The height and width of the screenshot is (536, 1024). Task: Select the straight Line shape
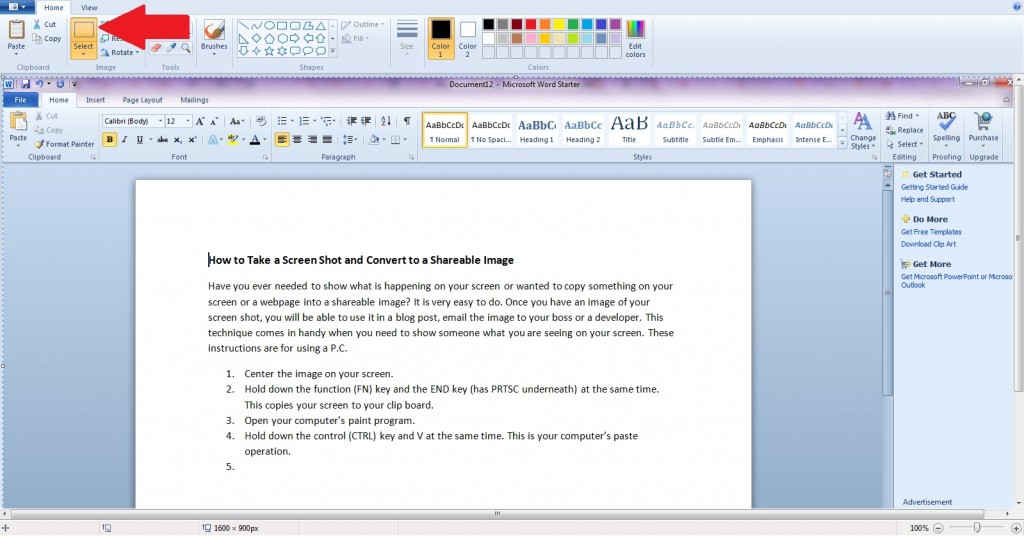pyautogui.click(x=243, y=25)
